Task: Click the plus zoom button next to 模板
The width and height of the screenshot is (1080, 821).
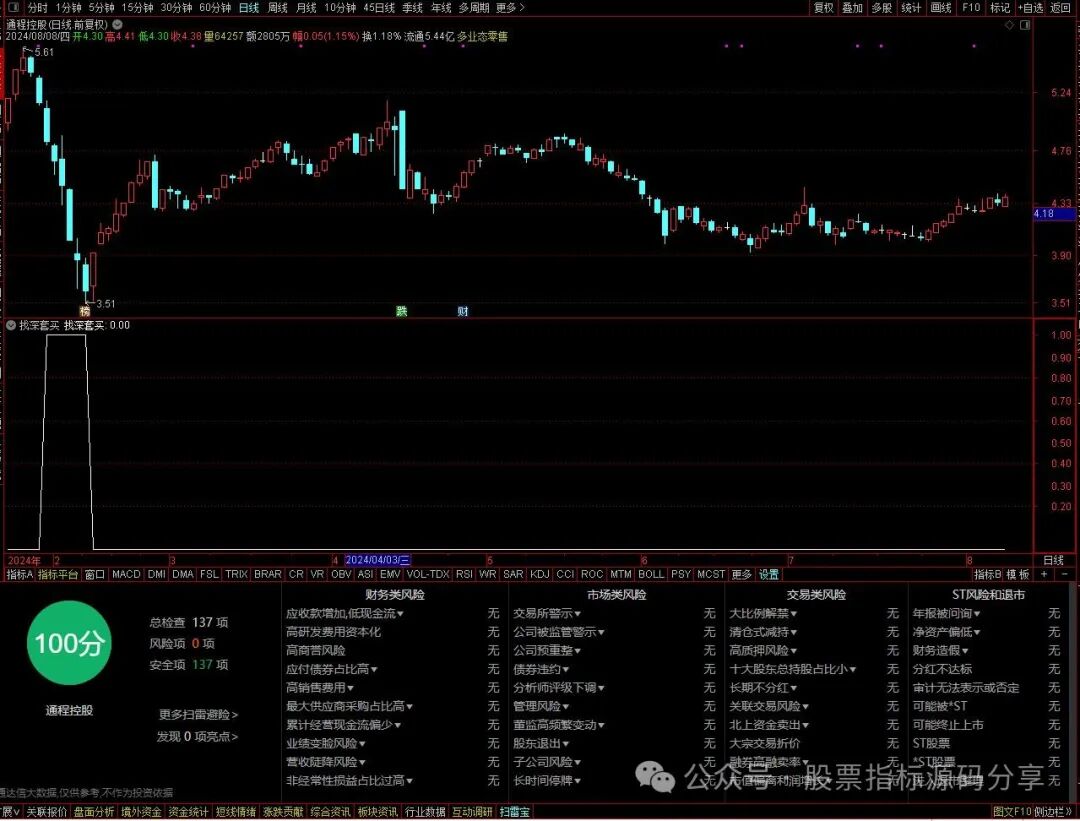Action: click(x=1045, y=574)
